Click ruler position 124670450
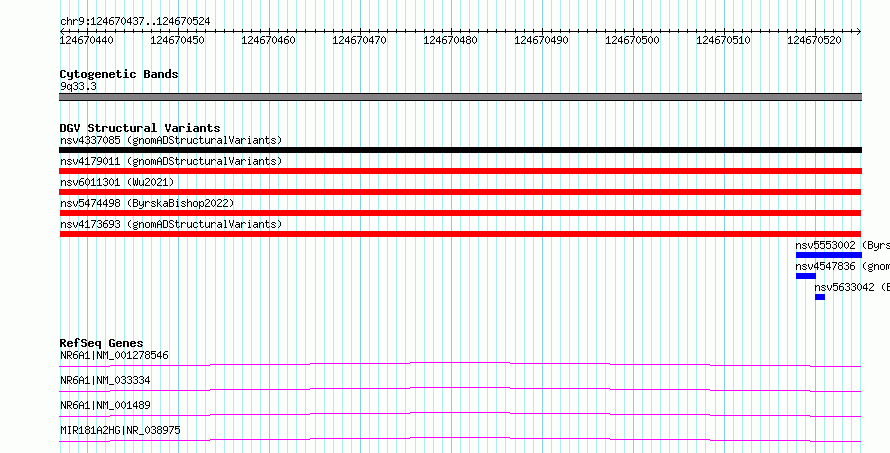This screenshot has height=453, width=890. pos(178,40)
